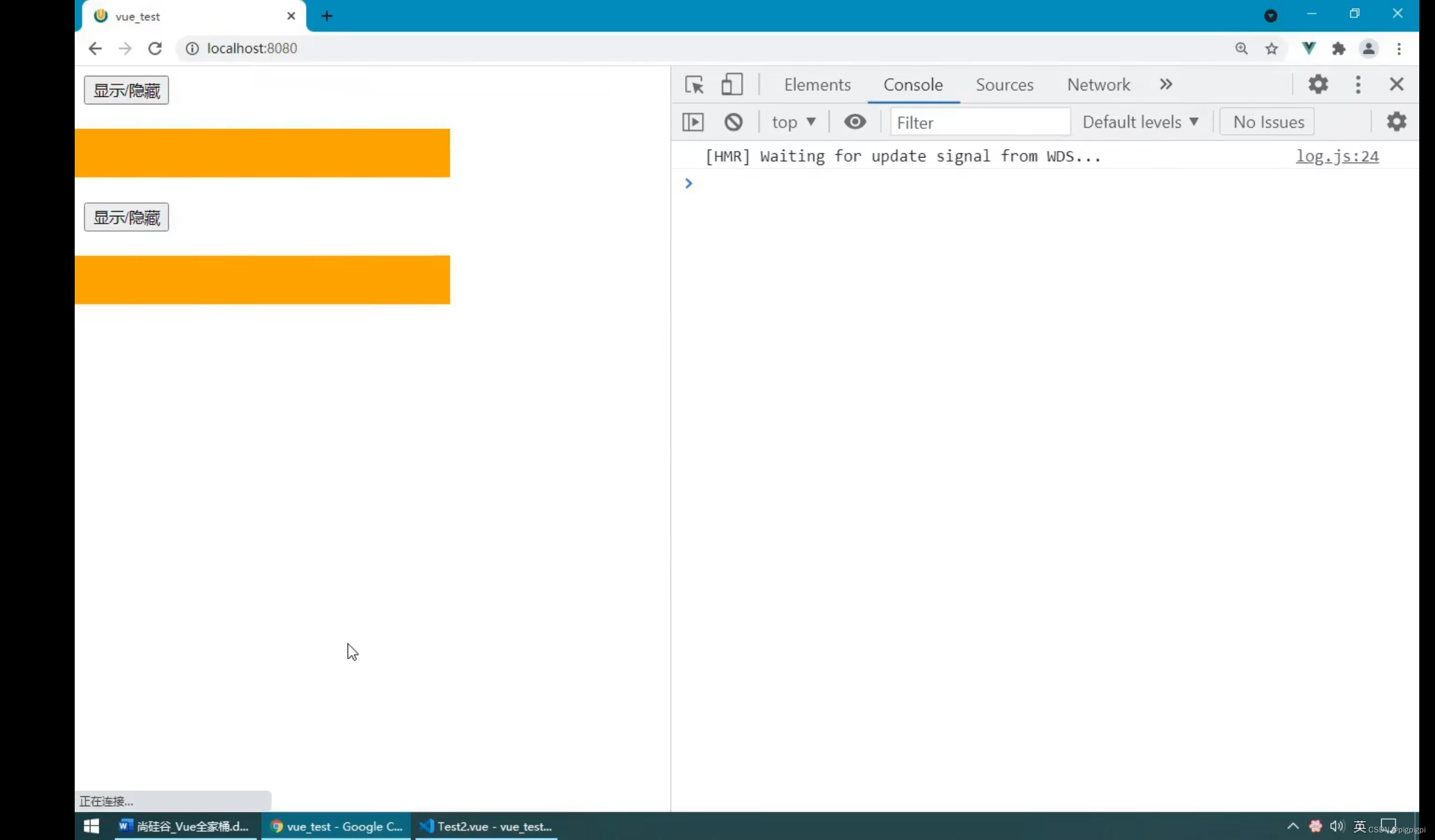Clear the console

coord(734,122)
